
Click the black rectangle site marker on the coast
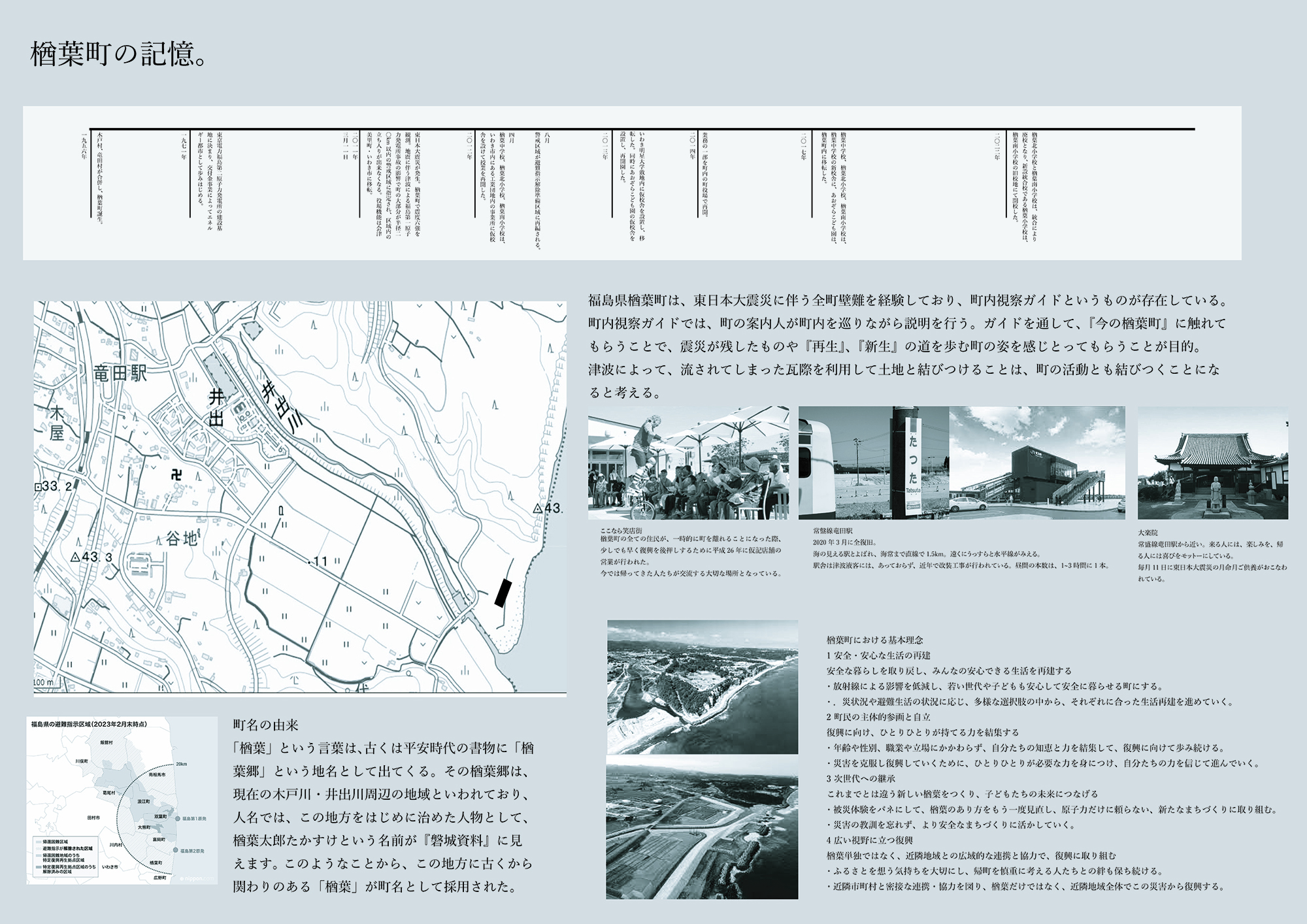[x=502, y=593]
